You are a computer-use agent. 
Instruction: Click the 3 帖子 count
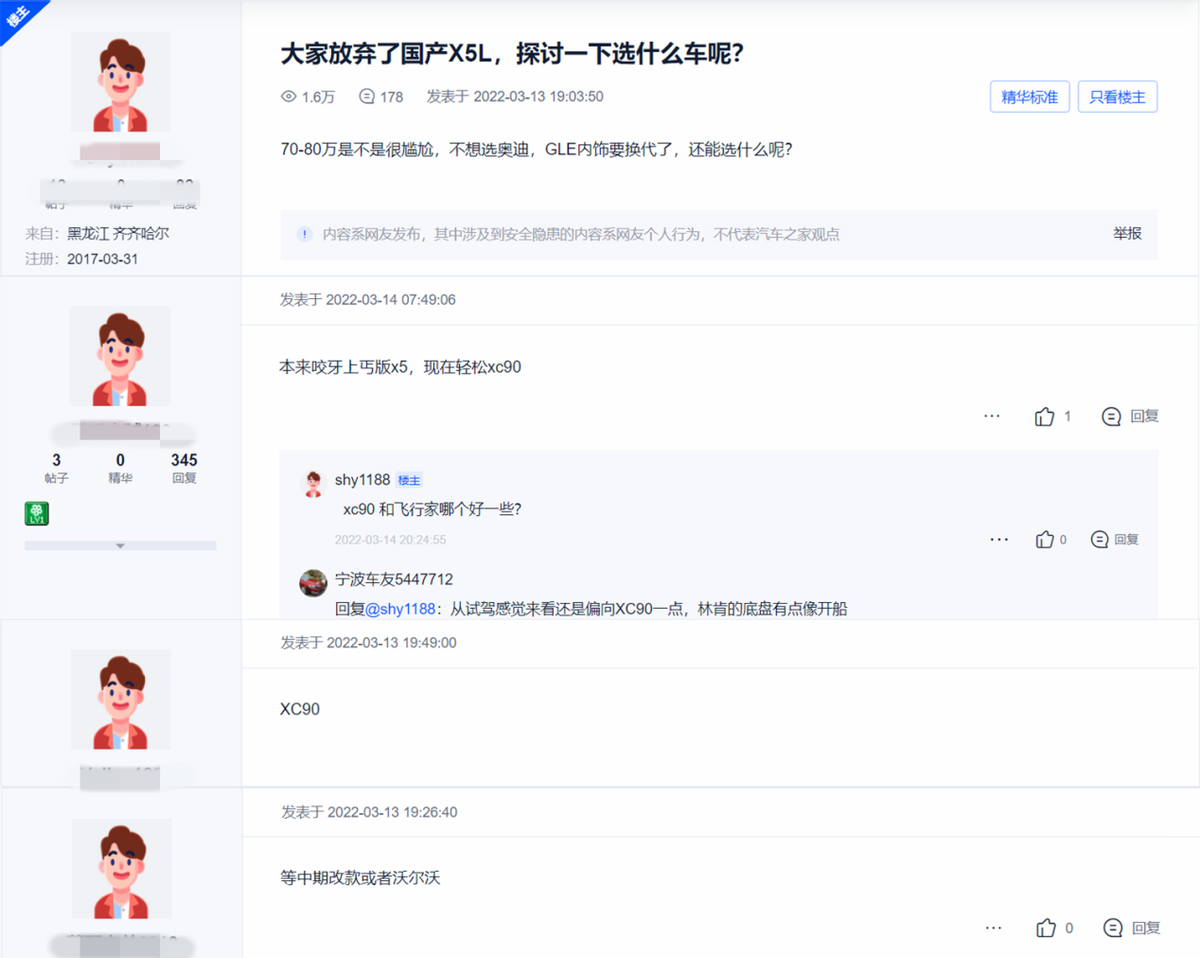[56, 469]
